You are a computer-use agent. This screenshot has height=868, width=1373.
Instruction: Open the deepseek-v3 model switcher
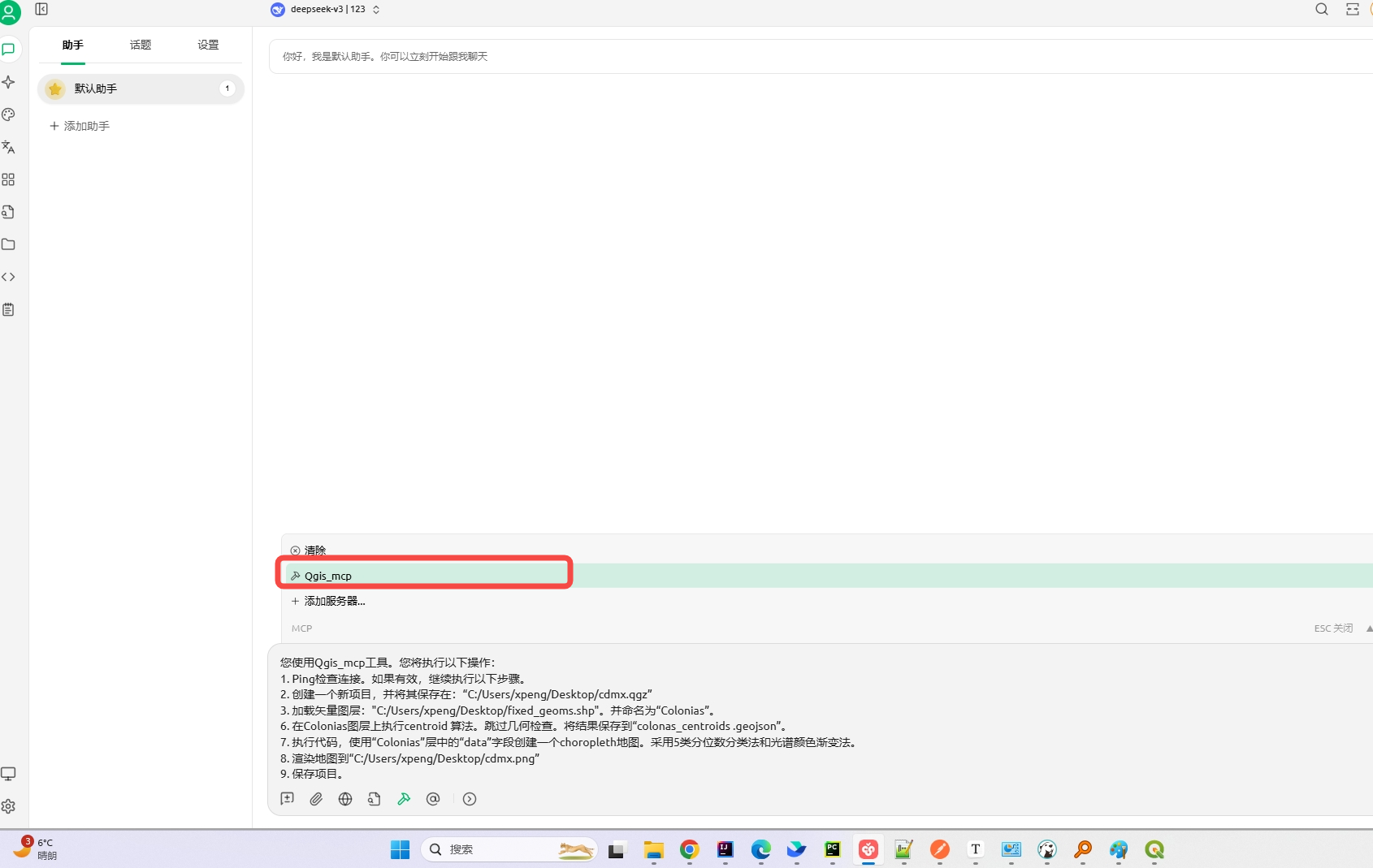pyautogui.click(x=324, y=9)
